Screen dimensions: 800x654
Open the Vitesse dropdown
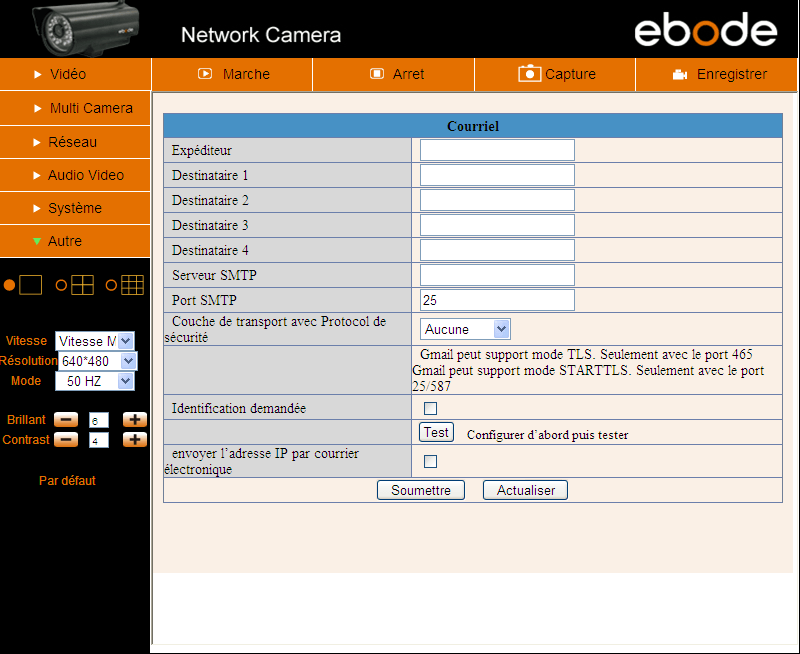pyautogui.click(x=95, y=341)
